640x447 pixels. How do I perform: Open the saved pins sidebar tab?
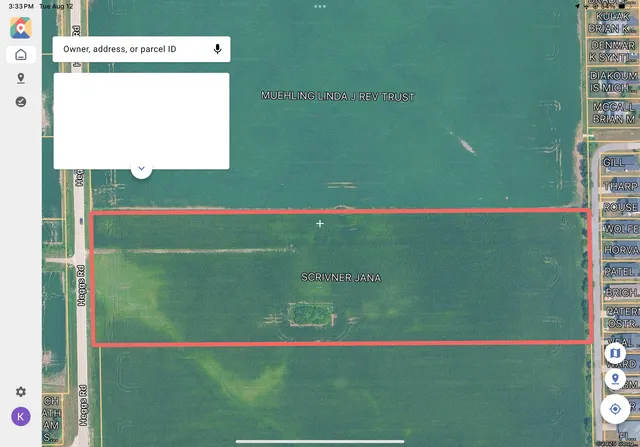click(20, 78)
